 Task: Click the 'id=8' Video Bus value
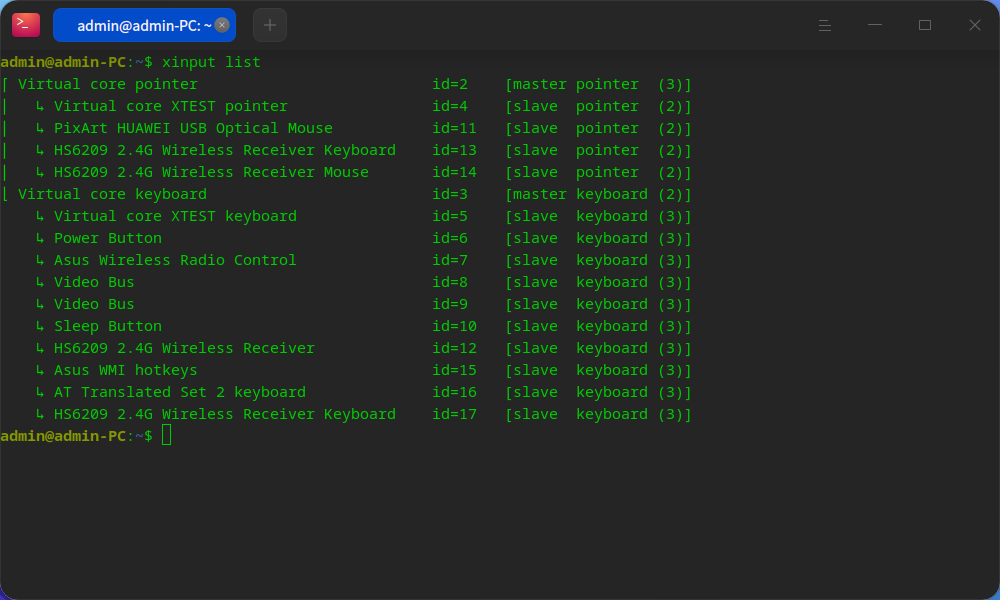tap(450, 282)
